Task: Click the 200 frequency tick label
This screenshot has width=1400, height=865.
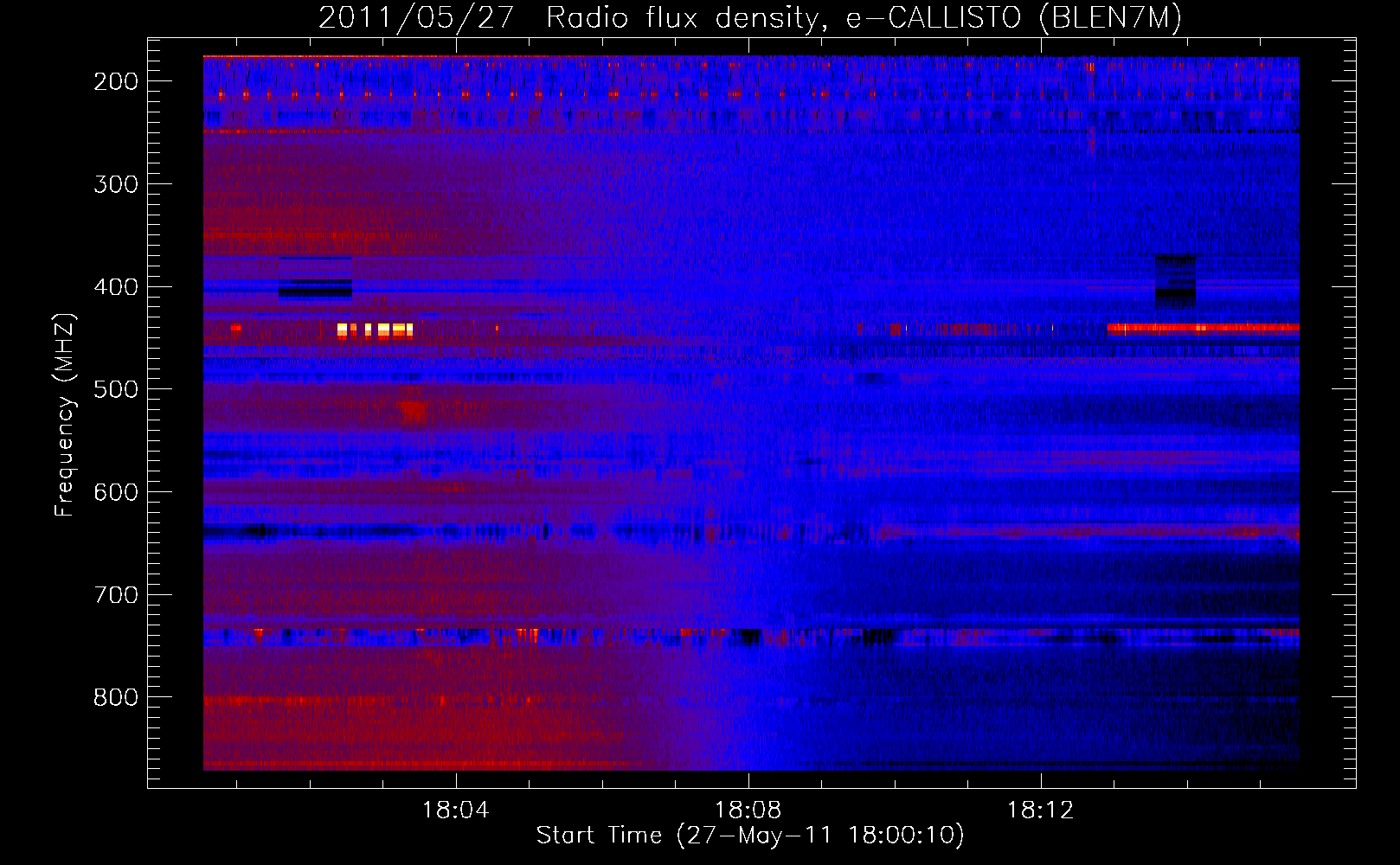Action: (116, 81)
